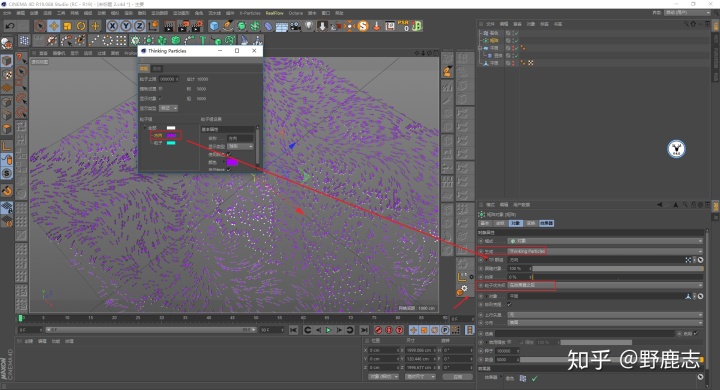Viewport: 720px width, 390px height.
Task: Collapse the top particle group tree node
Action: 145,128
